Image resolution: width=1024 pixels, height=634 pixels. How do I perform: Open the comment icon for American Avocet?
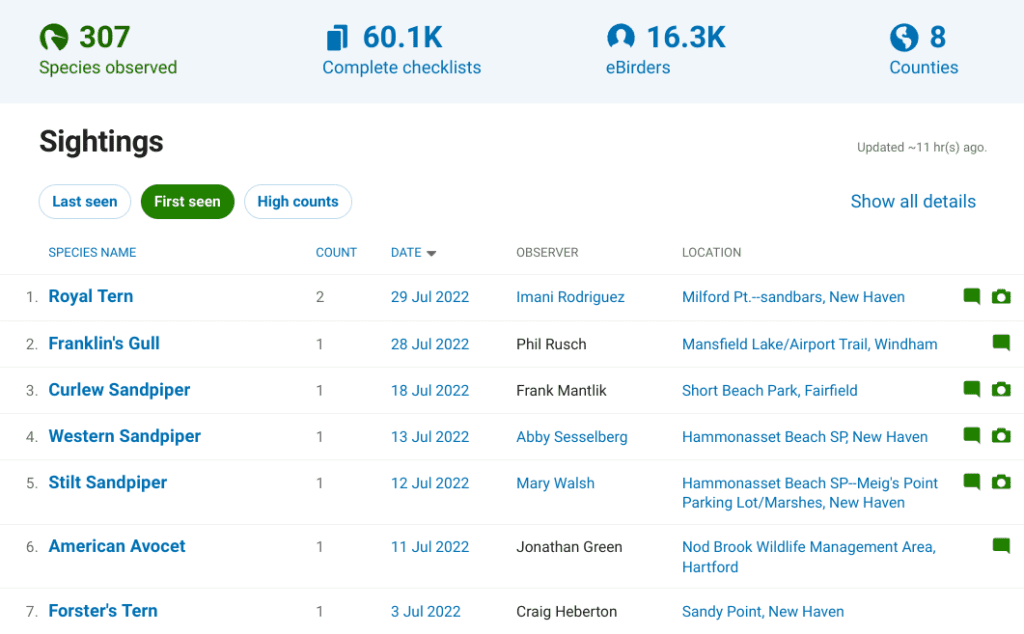click(x=1001, y=545)
